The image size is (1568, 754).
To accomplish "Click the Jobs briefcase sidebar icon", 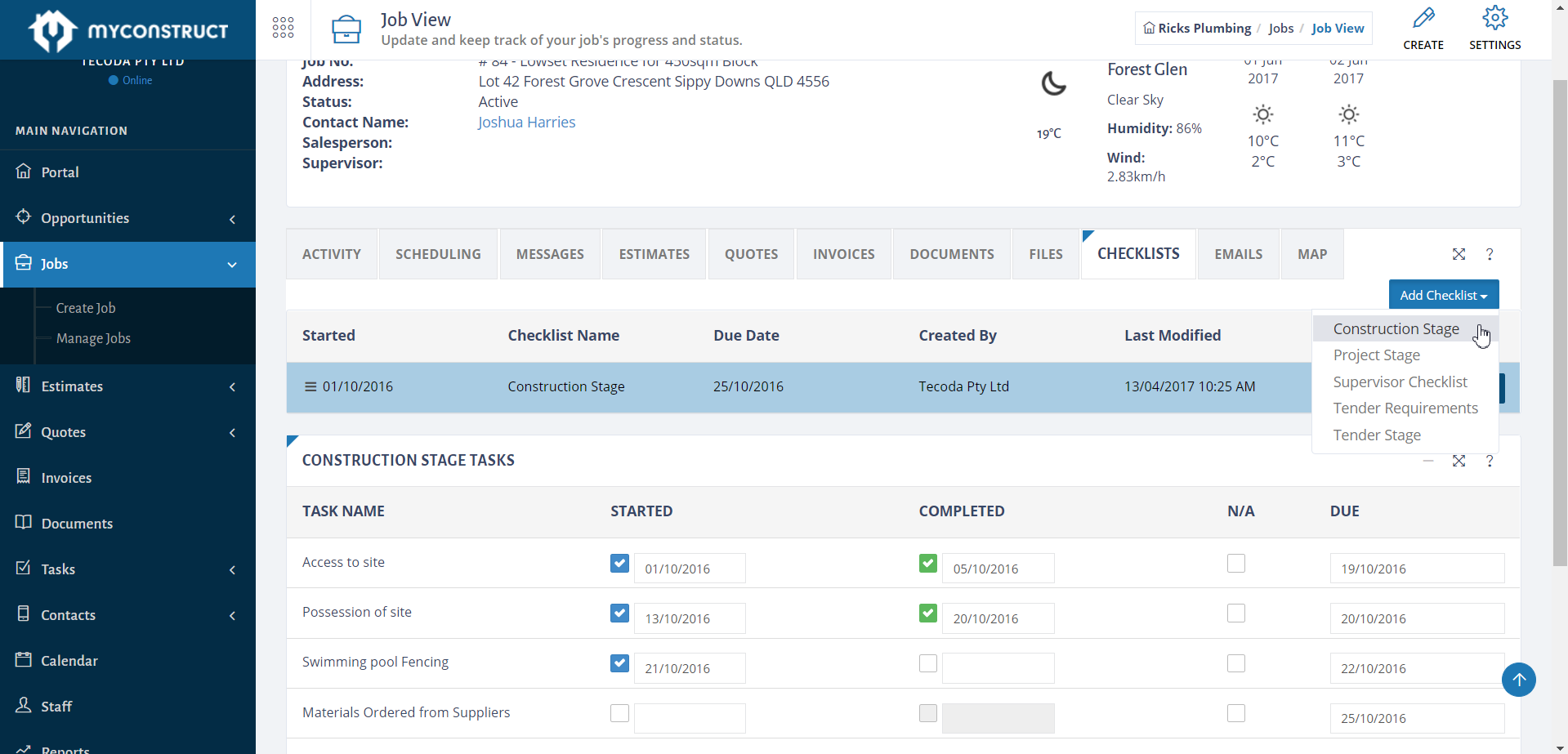I will pos(24,263).
